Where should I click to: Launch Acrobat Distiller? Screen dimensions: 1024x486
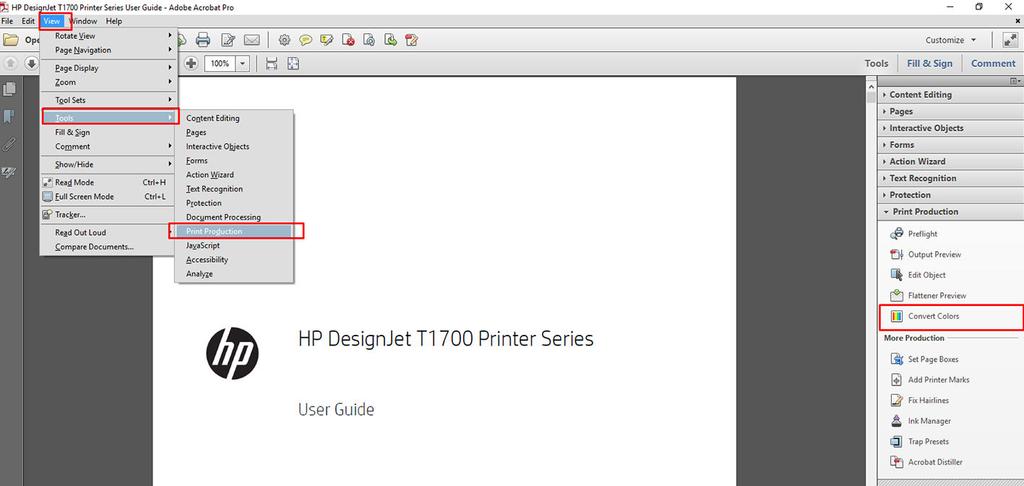[x=935, y=462]
